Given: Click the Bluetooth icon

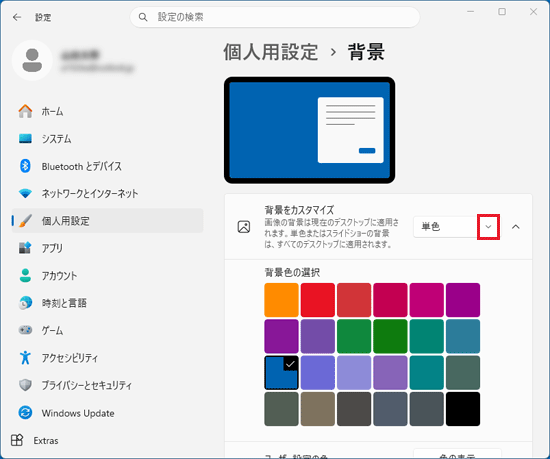Looking at the screenshot, I should (x=25, y=166).
